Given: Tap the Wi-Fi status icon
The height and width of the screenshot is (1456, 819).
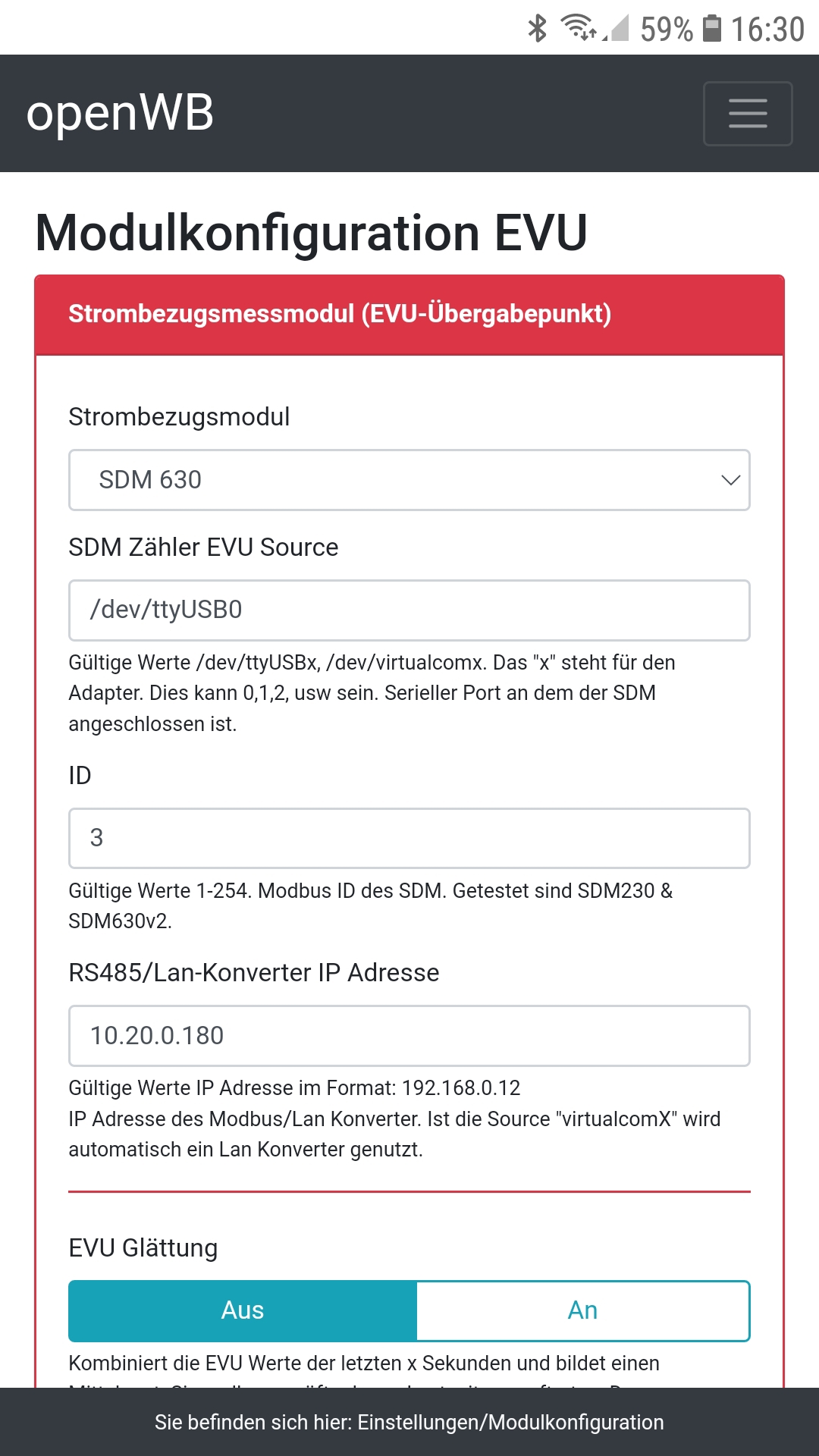Looking at the screenshot, I should pos(579,28).
